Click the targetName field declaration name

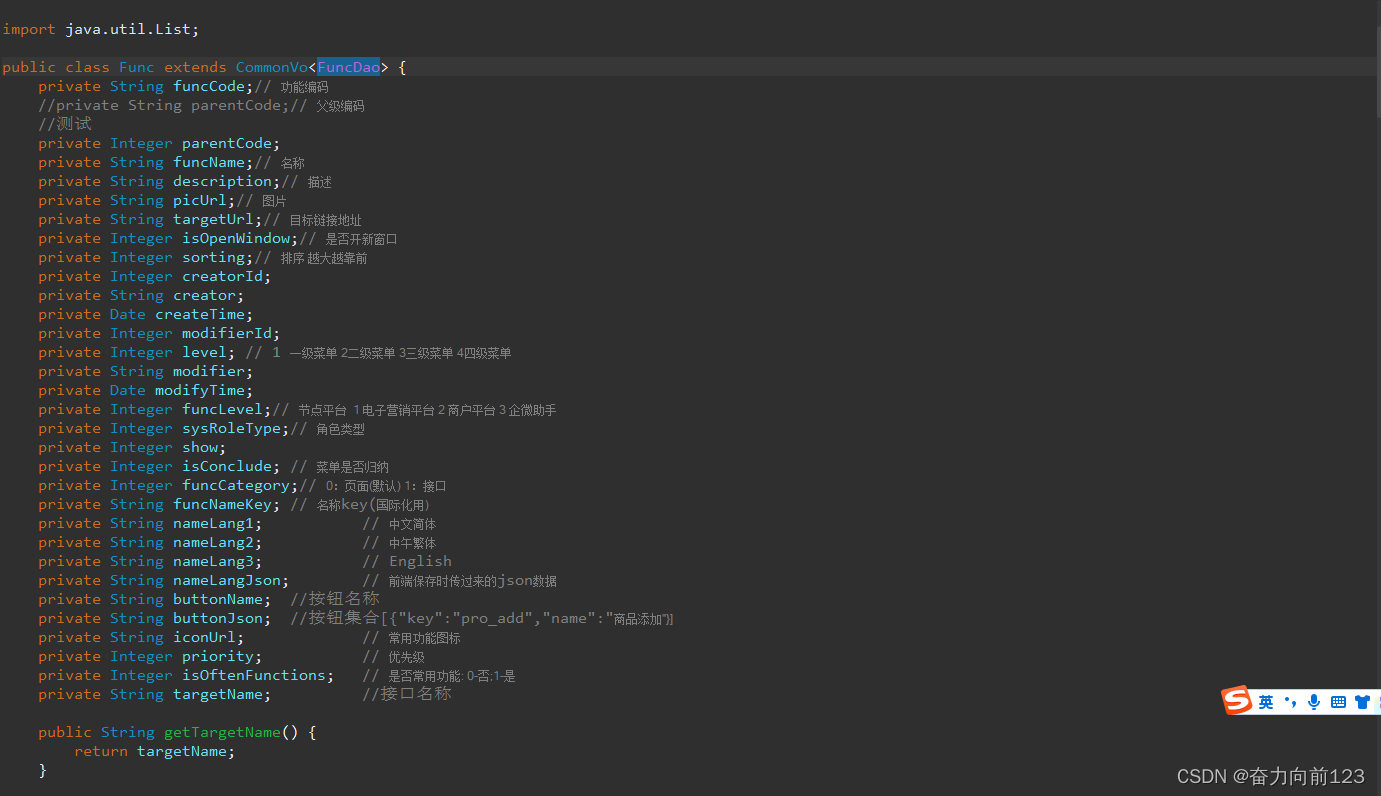218,694
